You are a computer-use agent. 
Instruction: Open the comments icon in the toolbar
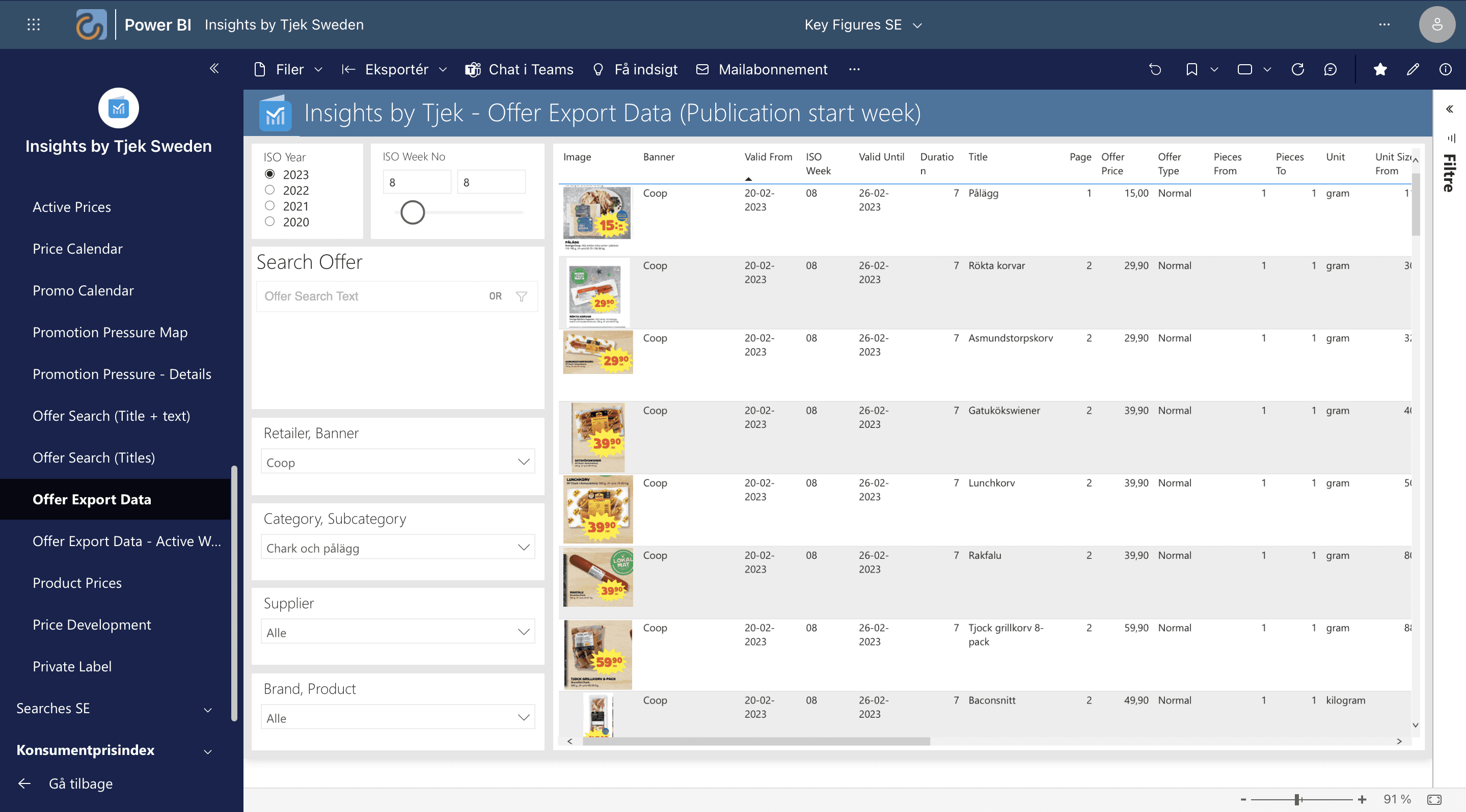(1330, 69)
